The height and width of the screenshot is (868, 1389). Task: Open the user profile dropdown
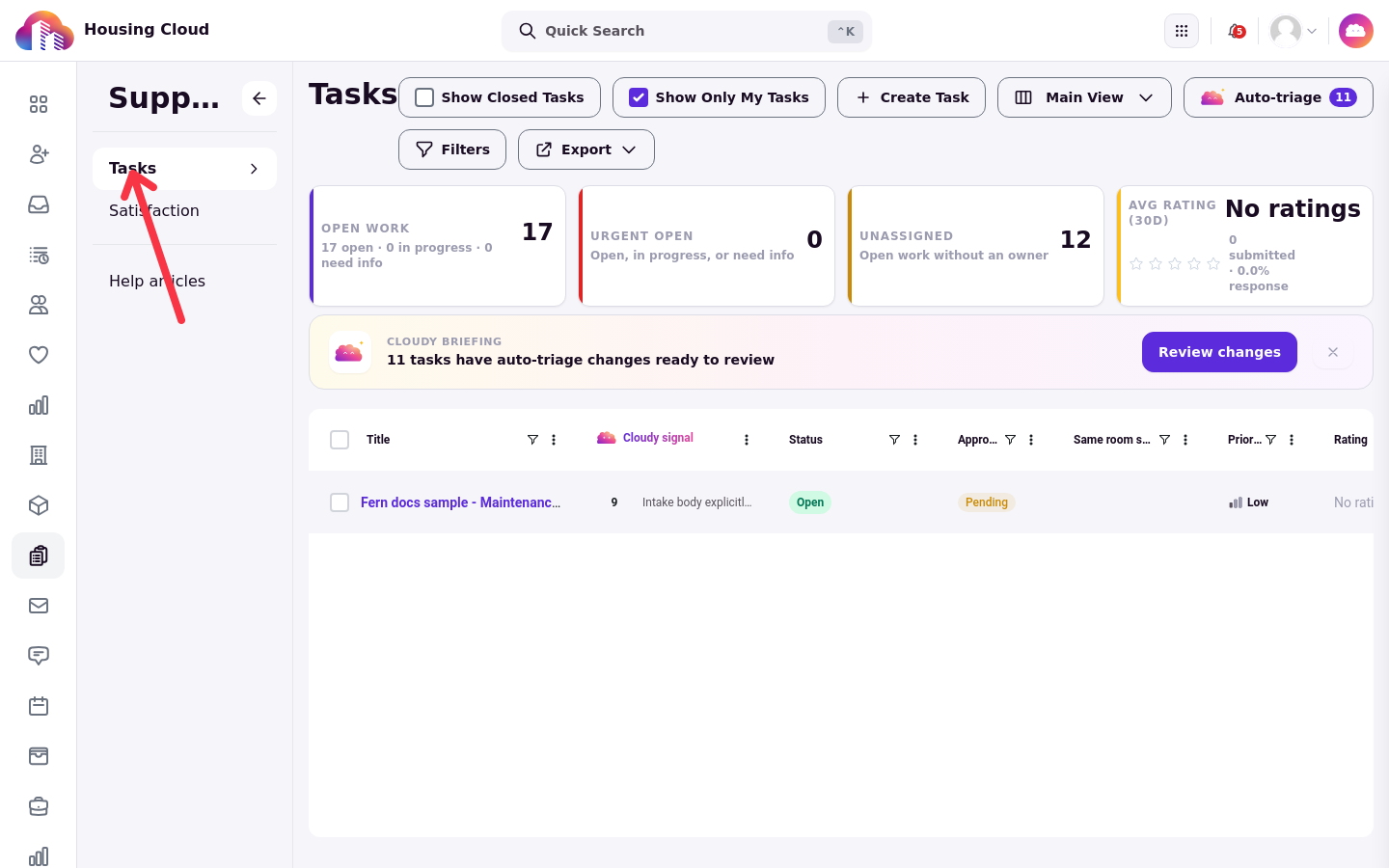pos(1294,31)
